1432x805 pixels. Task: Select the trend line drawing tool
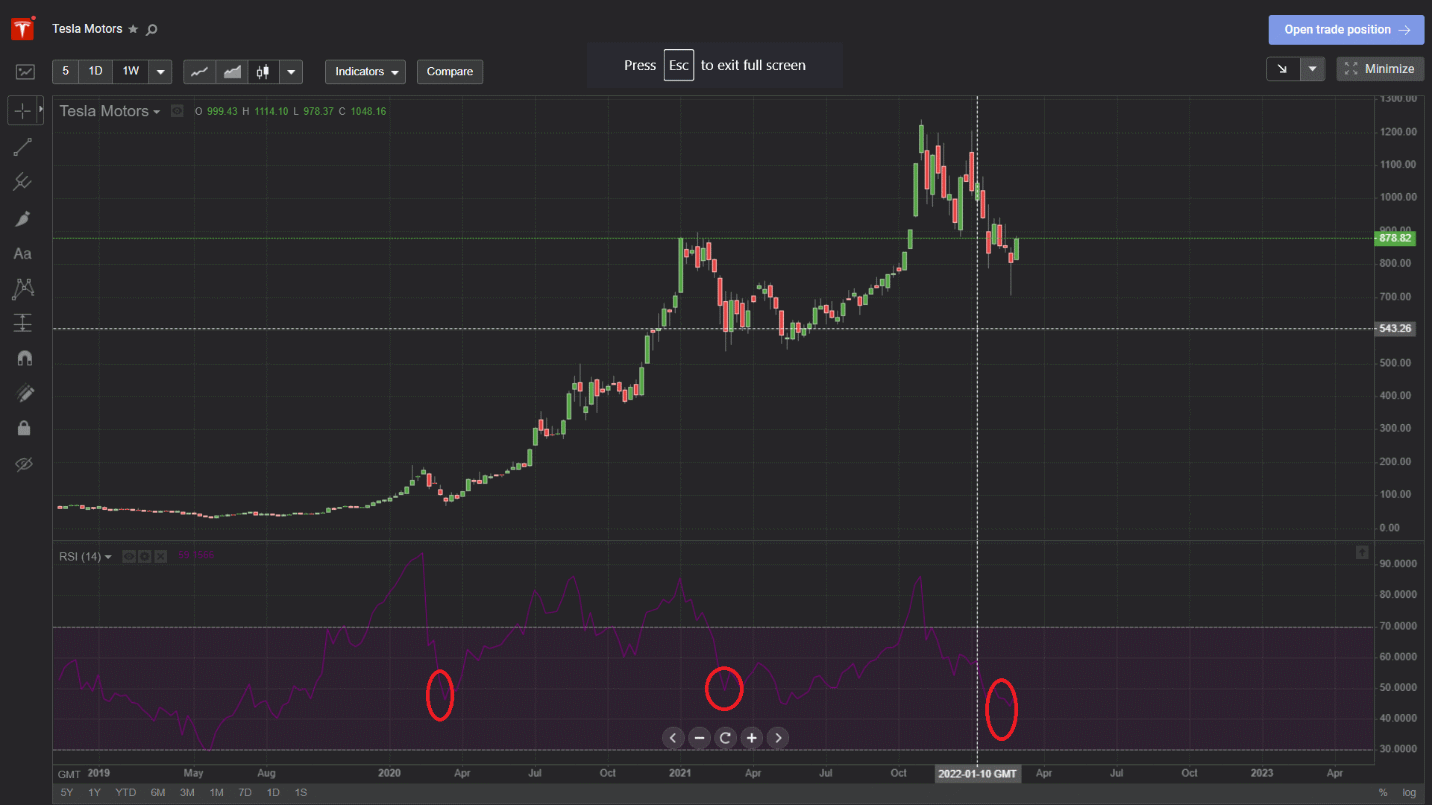pos(23,148)
